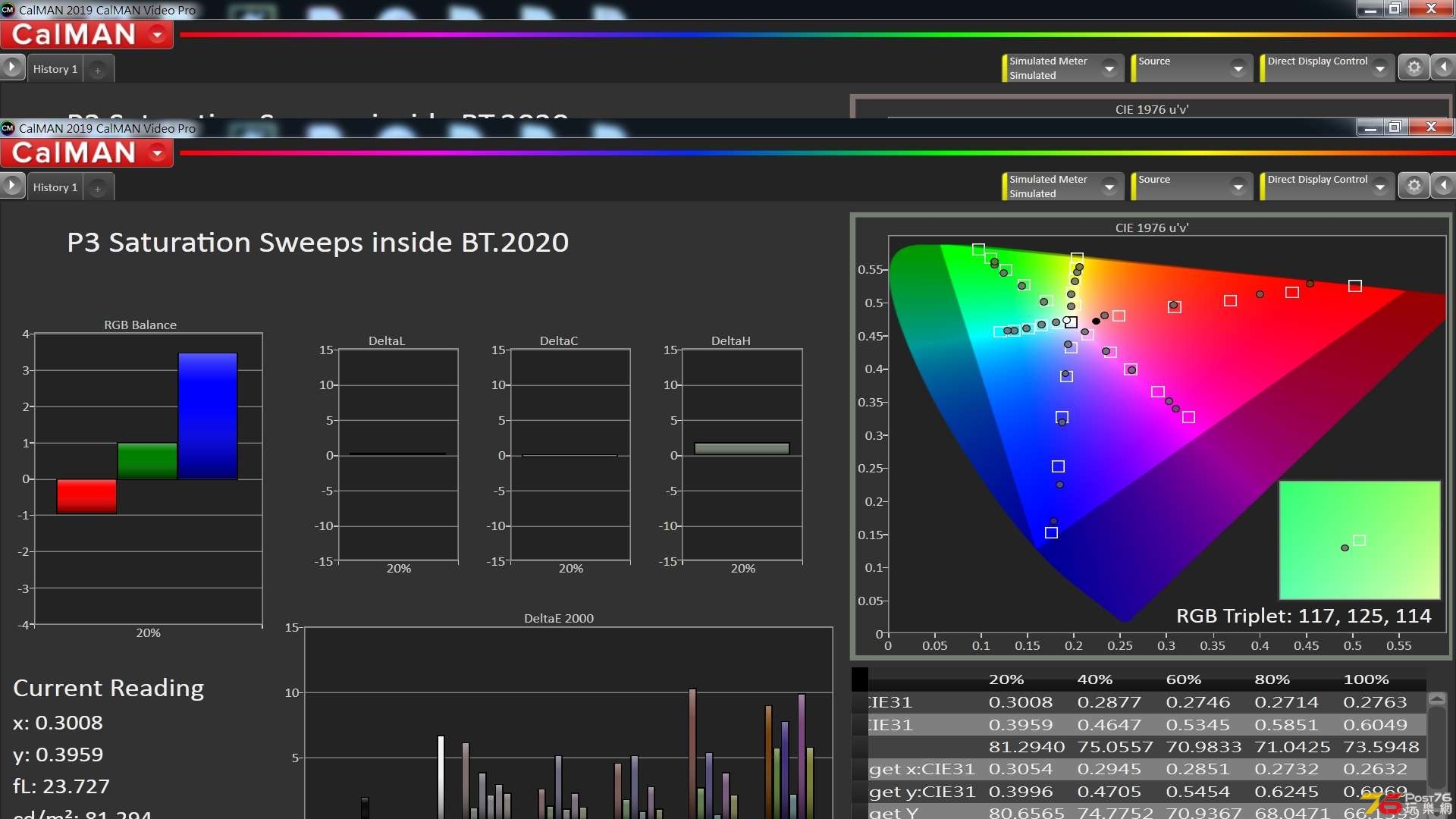
Task: Maximize the front CalMAN window
Action: pos(1395,127)
